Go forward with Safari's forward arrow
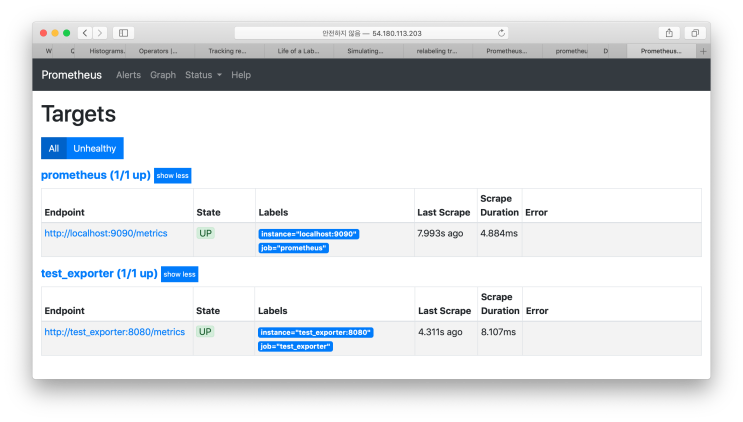The height and width of the screenshot is (422, 743). pyautogui.click(x=100, y=33)
